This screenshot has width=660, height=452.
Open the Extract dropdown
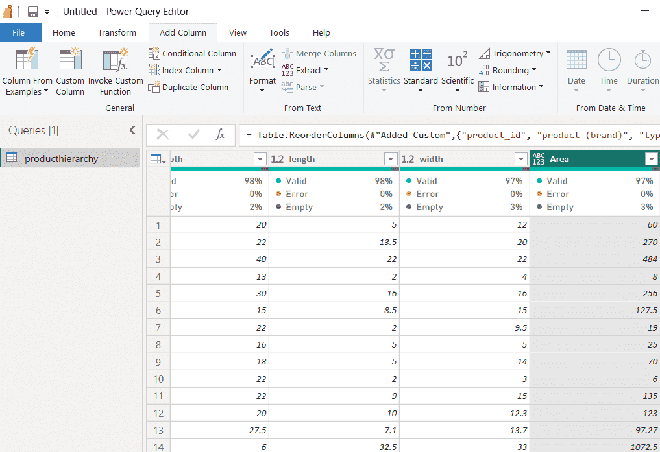click(305, 70)
